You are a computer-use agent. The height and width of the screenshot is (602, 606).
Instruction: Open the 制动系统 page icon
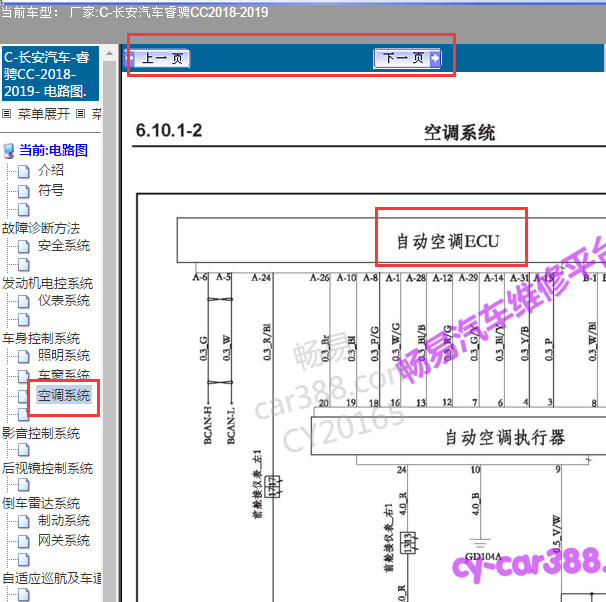pyautogui.click(x=24, y=522)
